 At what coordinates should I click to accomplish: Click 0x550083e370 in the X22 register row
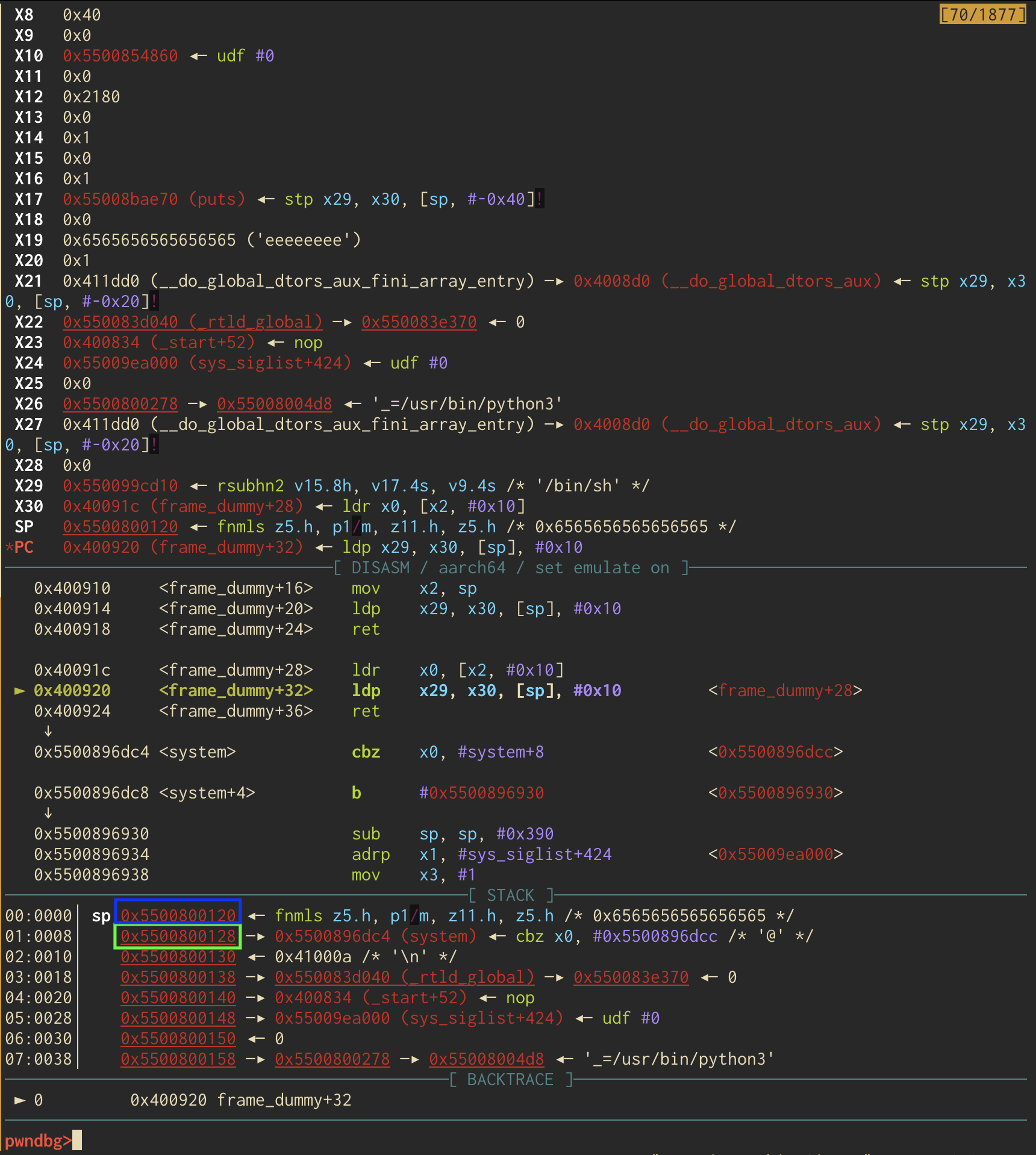tap(419, 322)
